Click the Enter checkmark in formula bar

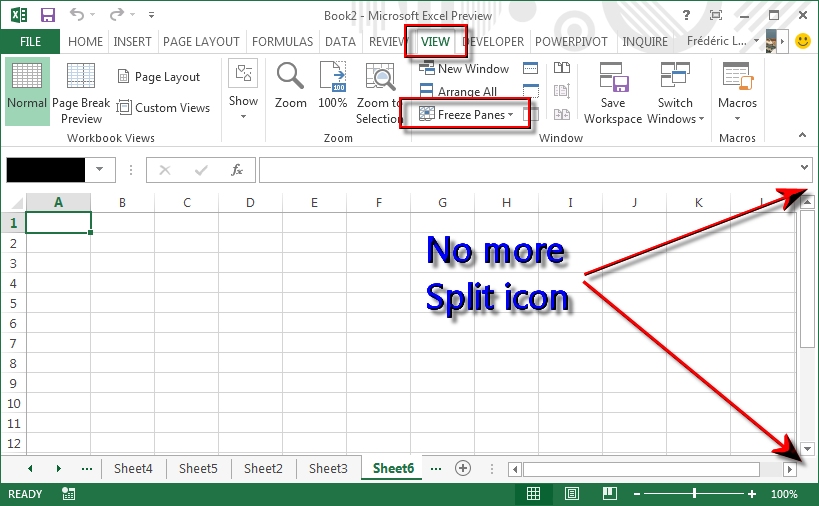click(201, 170)
